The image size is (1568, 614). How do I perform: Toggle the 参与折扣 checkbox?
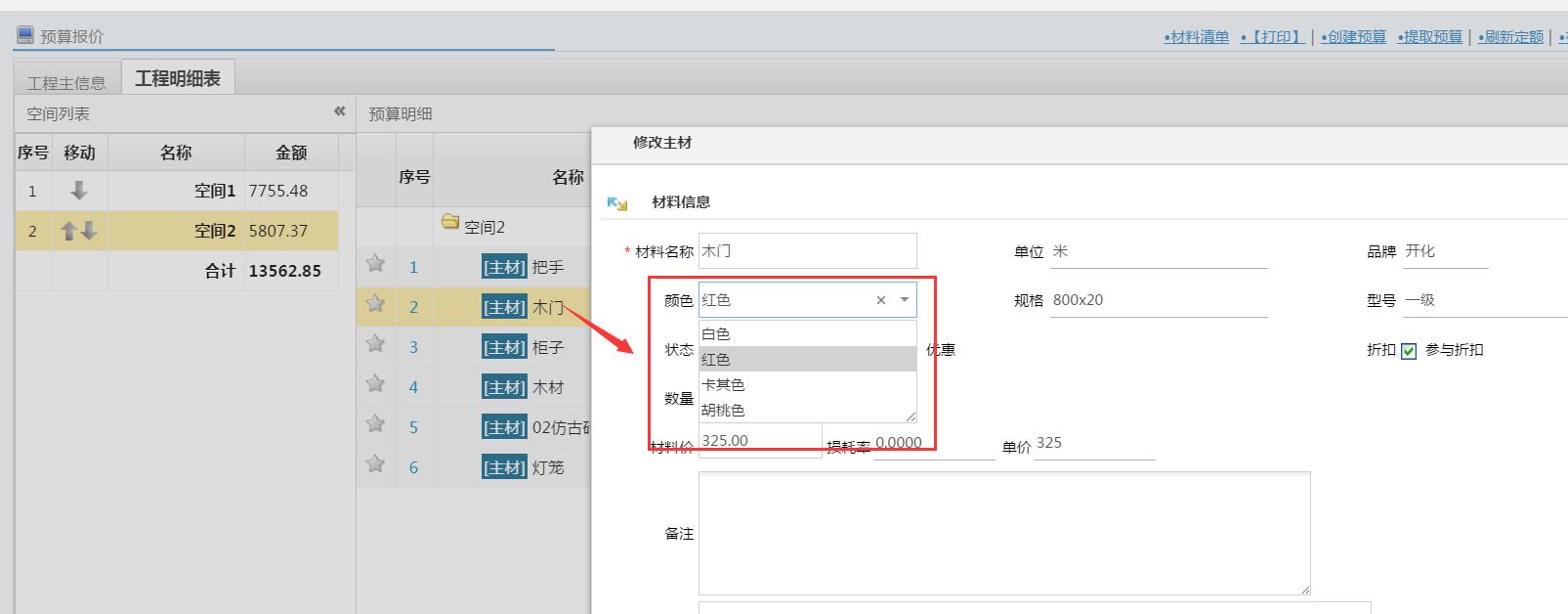1409,351
